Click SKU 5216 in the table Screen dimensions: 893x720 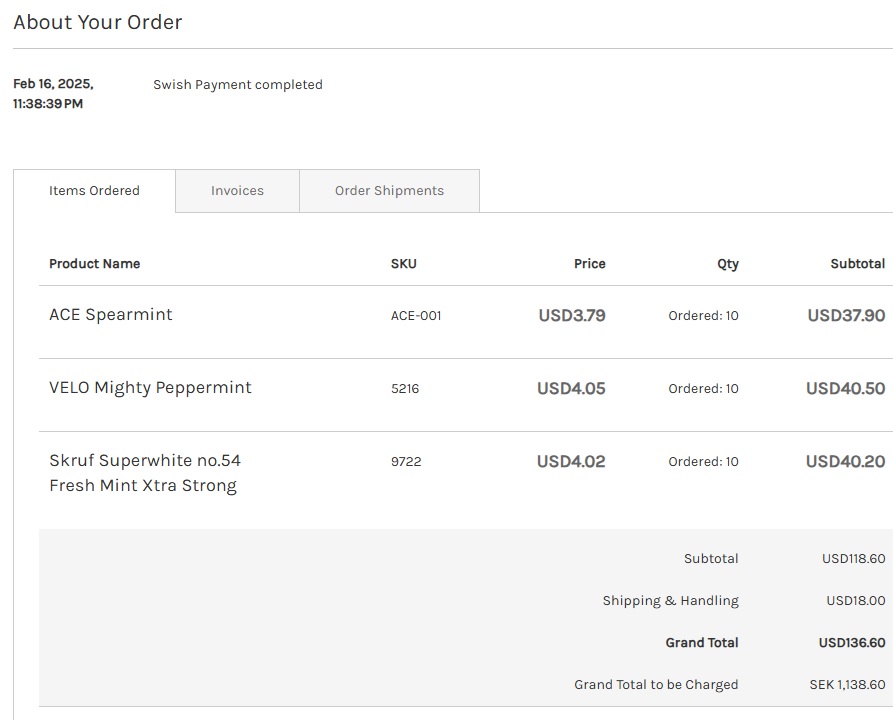405,389
